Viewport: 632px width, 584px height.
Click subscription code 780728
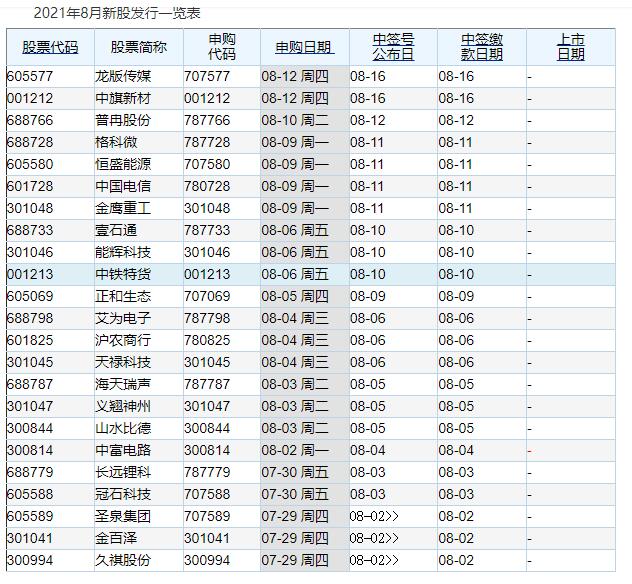pyautogui.click(x=207, y=186)
